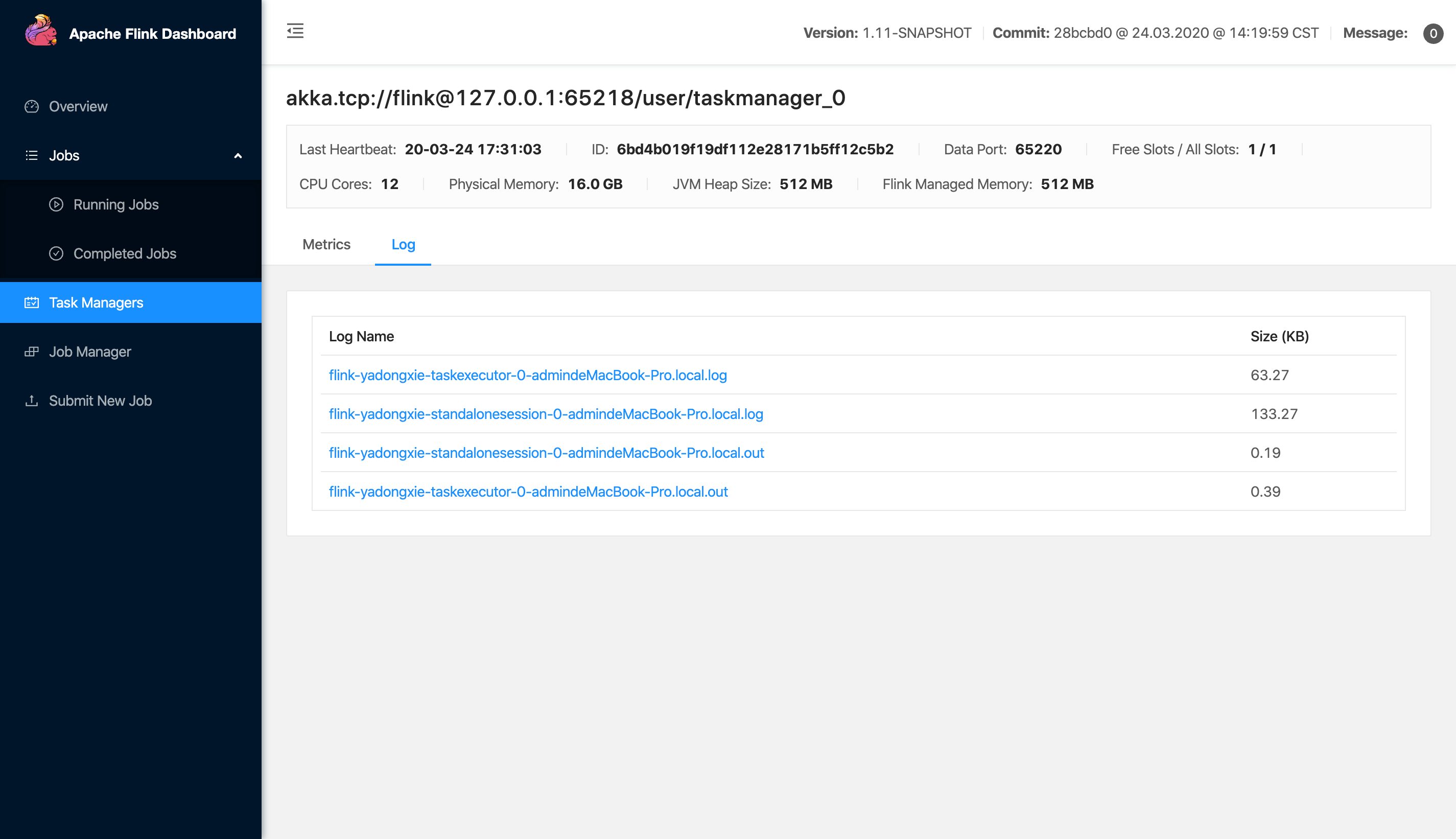Click the Submit New Job upload icon
This screenshot has width=1456, height=839.
coord(32,401)
